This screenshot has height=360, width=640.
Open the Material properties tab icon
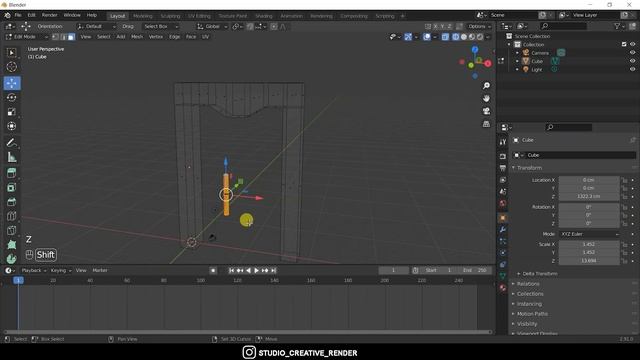[x=503, y=288]
